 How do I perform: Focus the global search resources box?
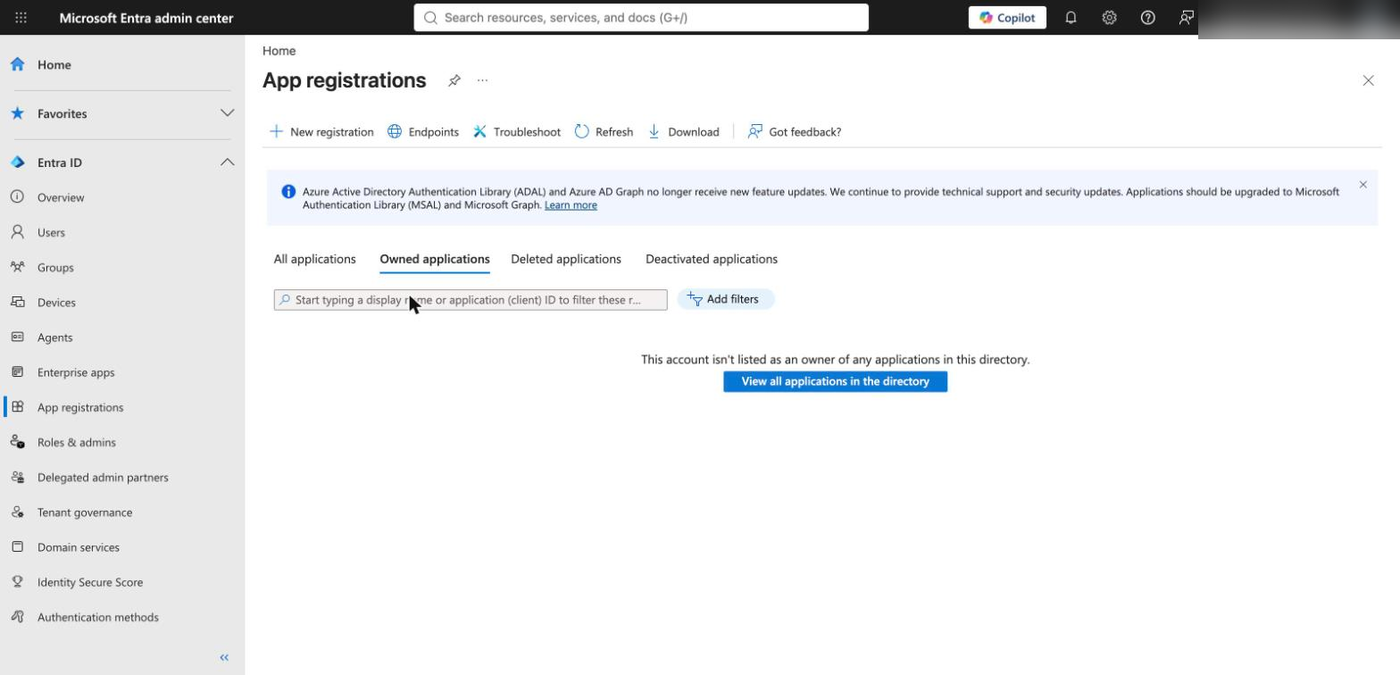point(641,18)
